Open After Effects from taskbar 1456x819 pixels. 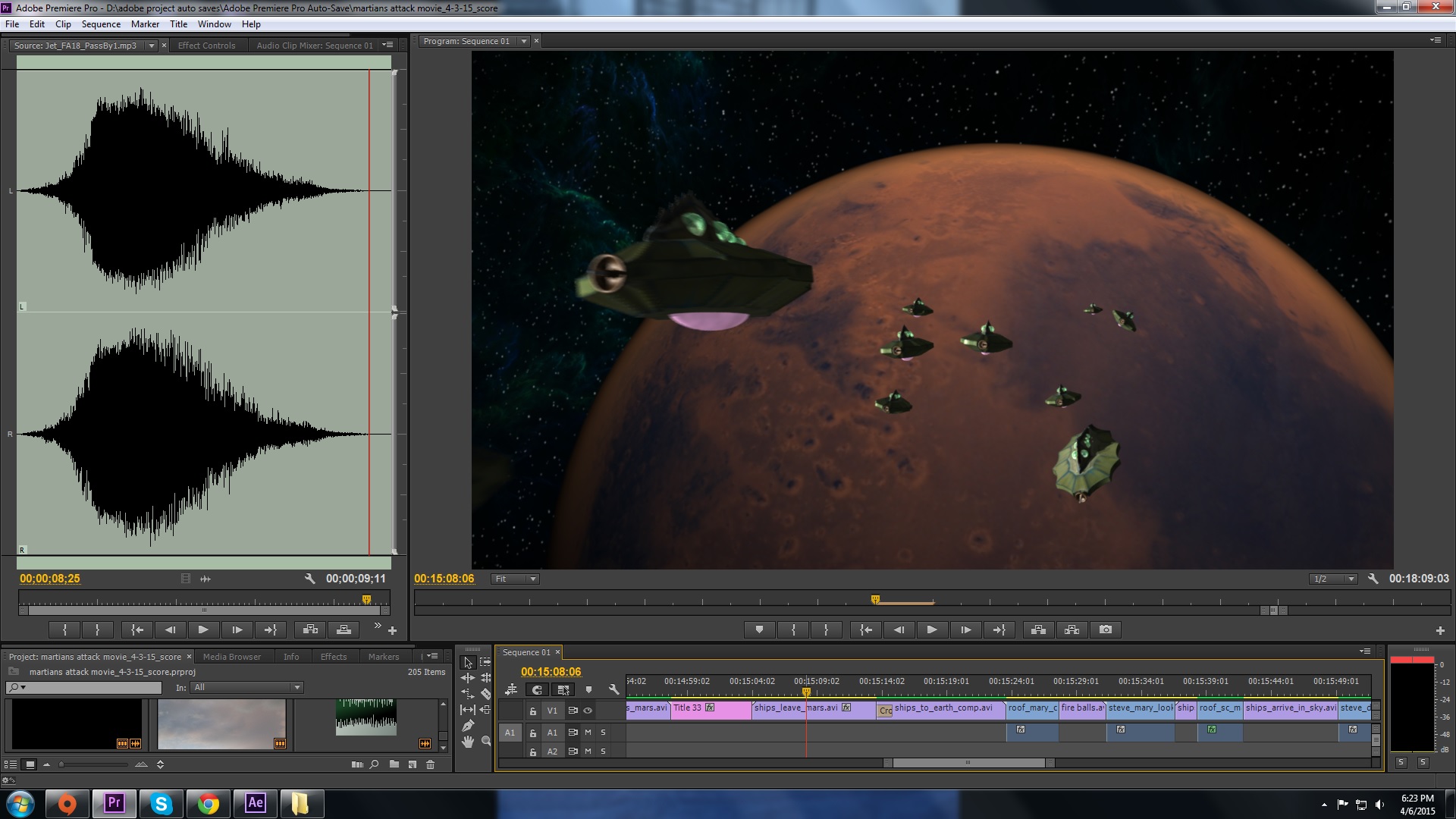256,803
